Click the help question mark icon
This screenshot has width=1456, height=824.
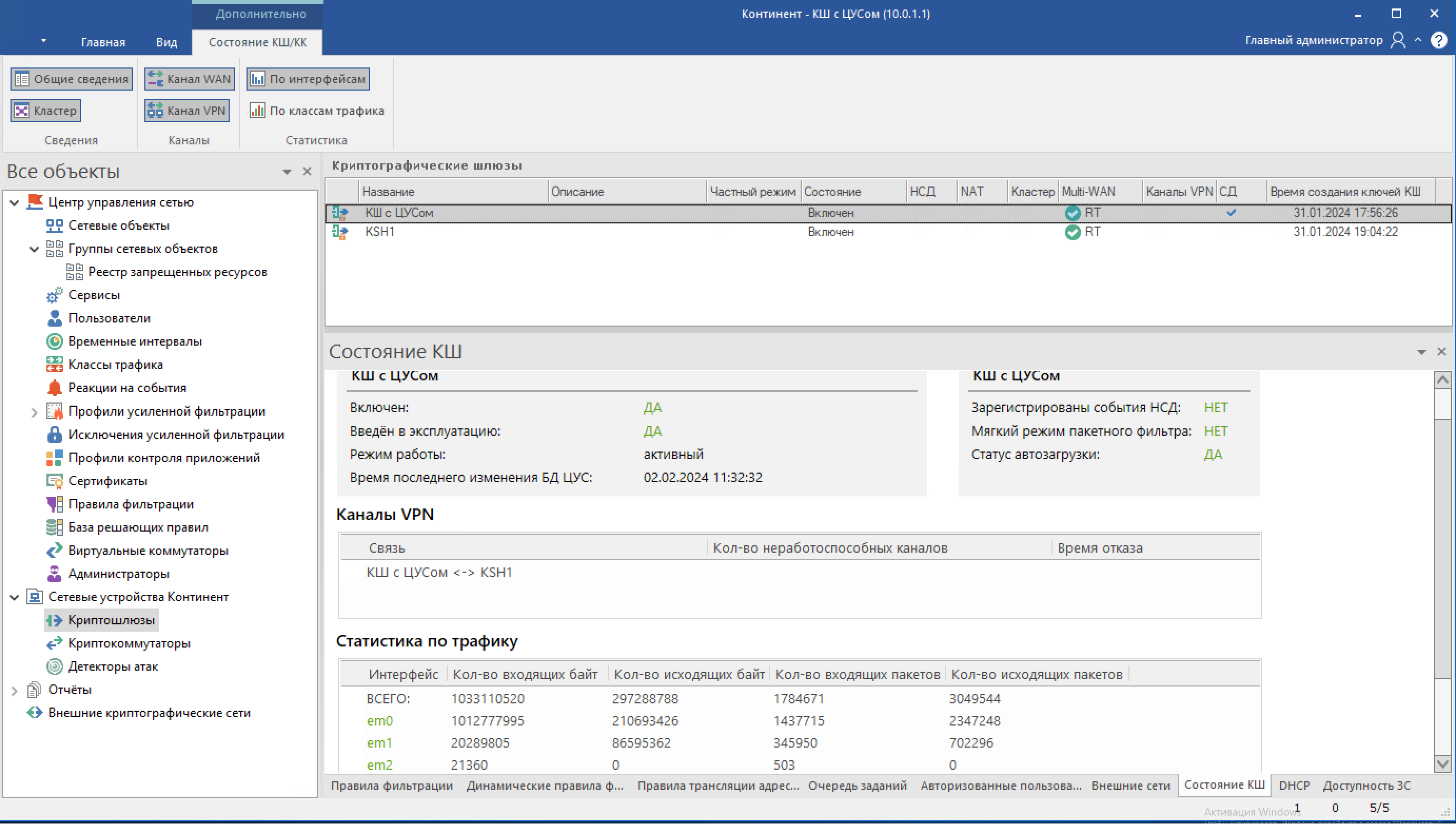coord(1438,40)
